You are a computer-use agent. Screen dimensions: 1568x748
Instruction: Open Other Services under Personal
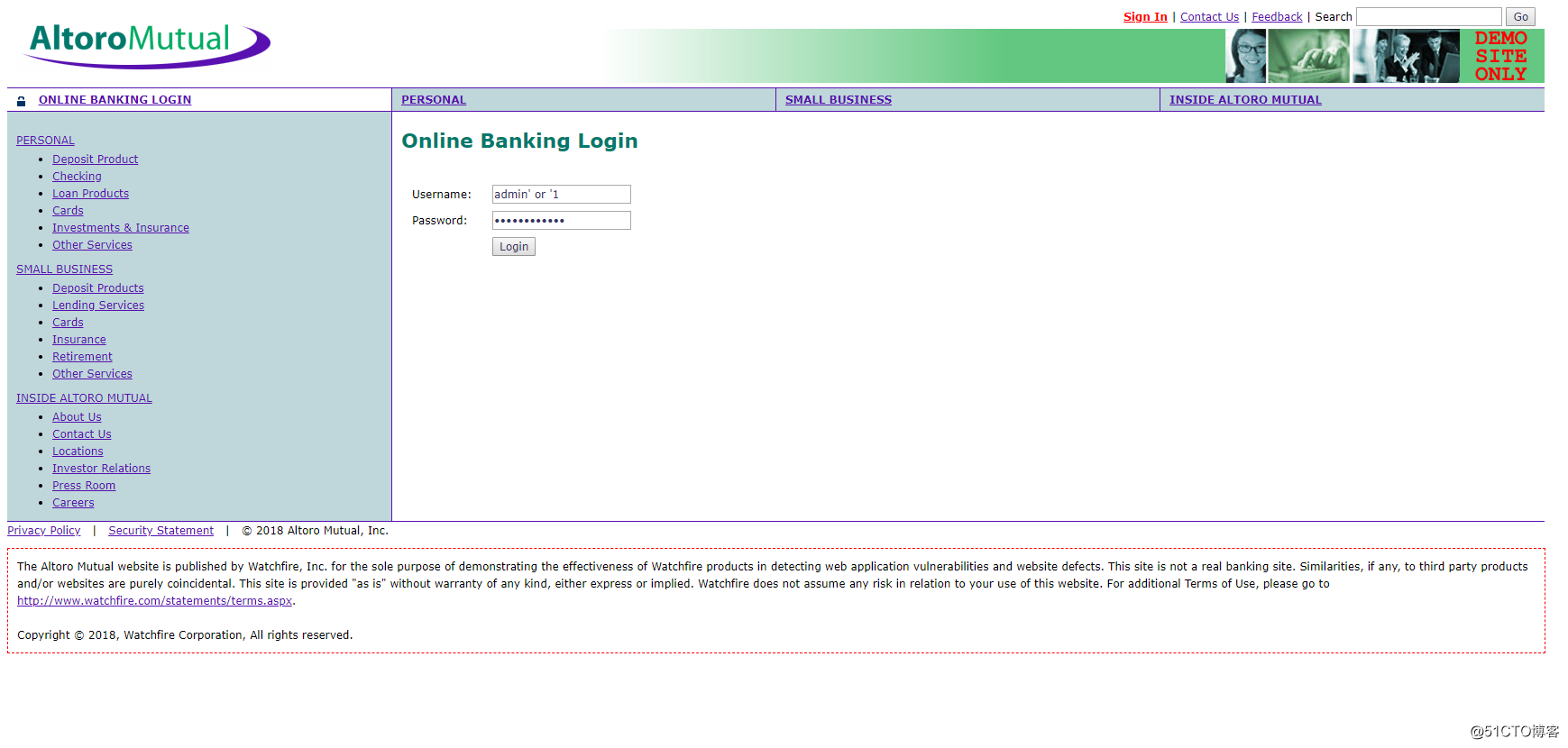(x=92, y=245)
